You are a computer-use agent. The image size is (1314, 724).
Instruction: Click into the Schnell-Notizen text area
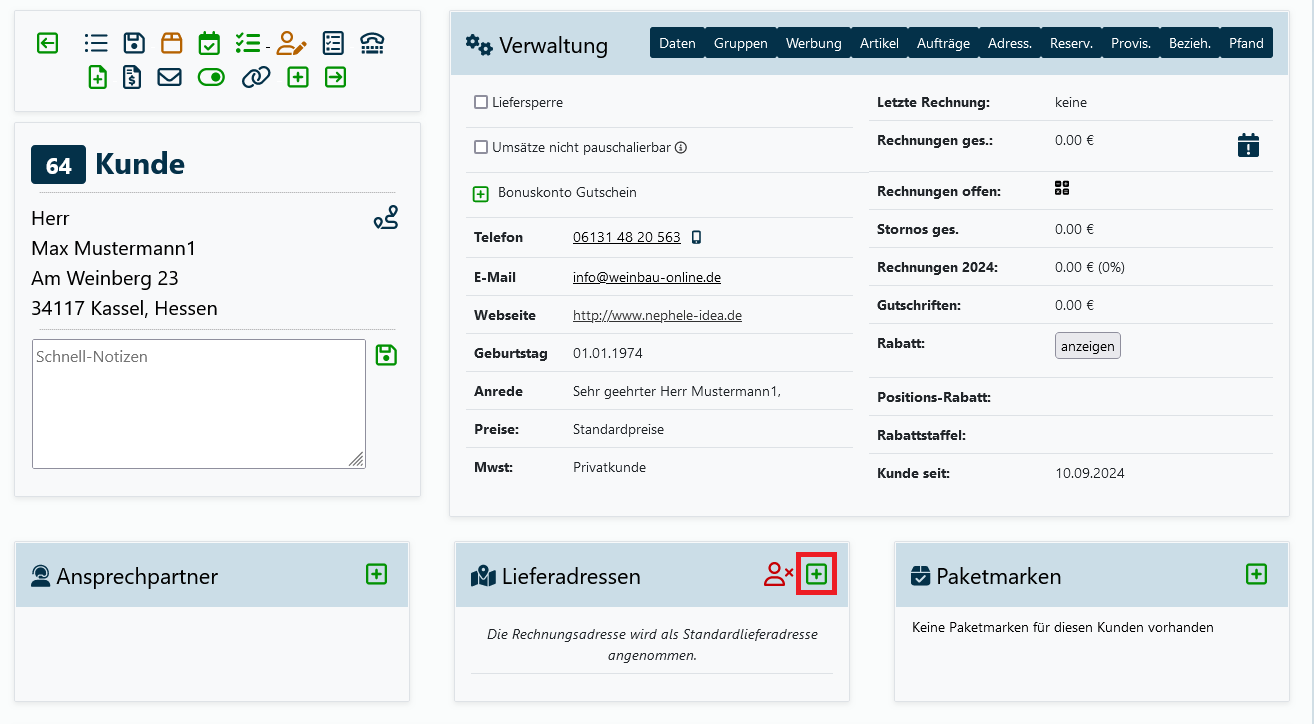(x=198, y=404)
